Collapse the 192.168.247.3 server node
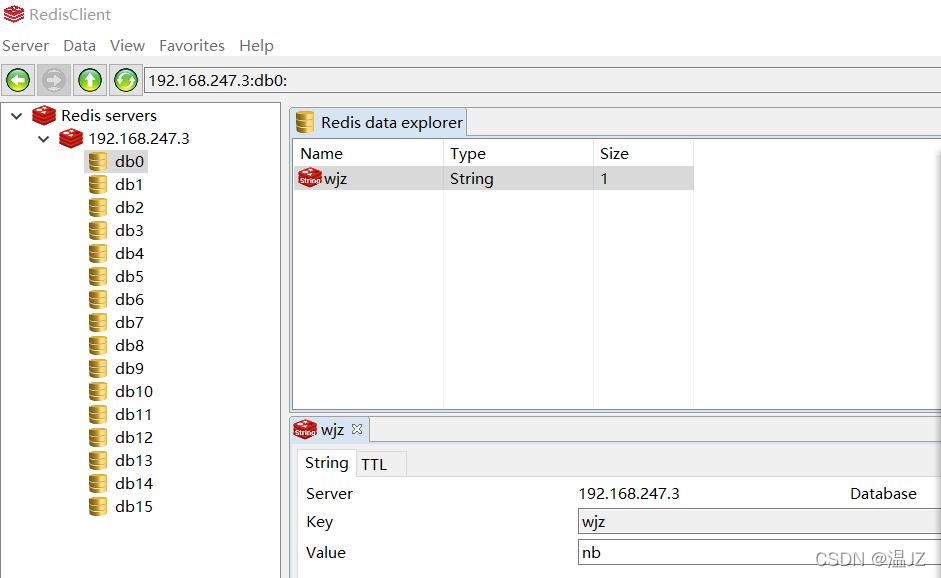Image resolution: width=941 pixels, height=578 pixels. [x=43, y=139]
